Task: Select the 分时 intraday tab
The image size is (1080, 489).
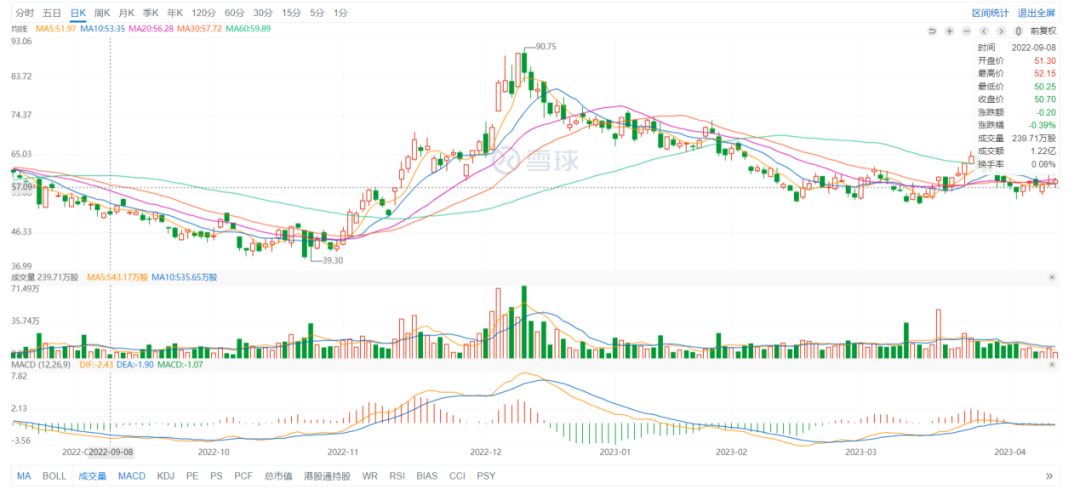Action: [24, 12]
